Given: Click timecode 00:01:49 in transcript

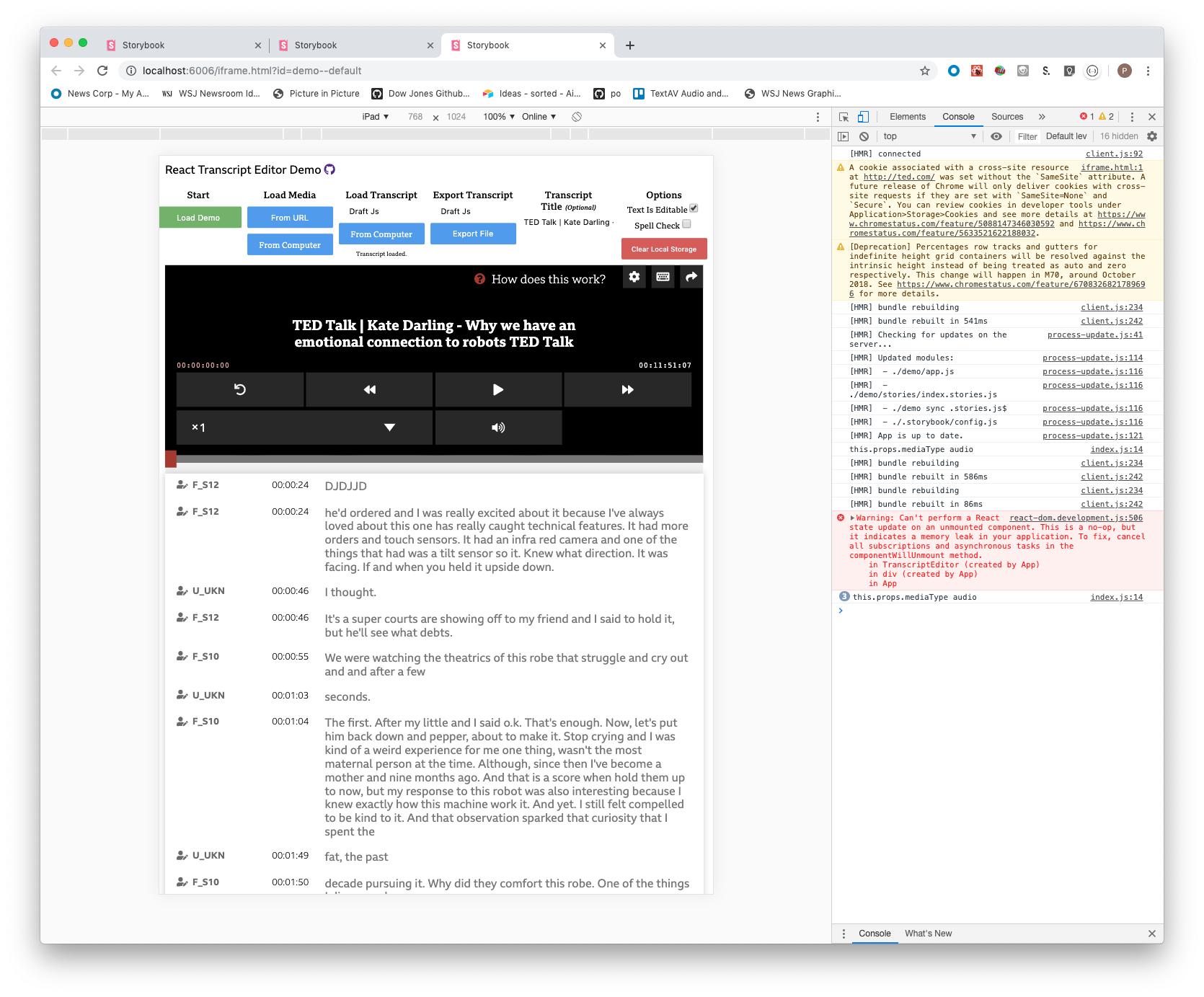Looking at the screenshot, I should pyautogui.click(x=290, y=855).
